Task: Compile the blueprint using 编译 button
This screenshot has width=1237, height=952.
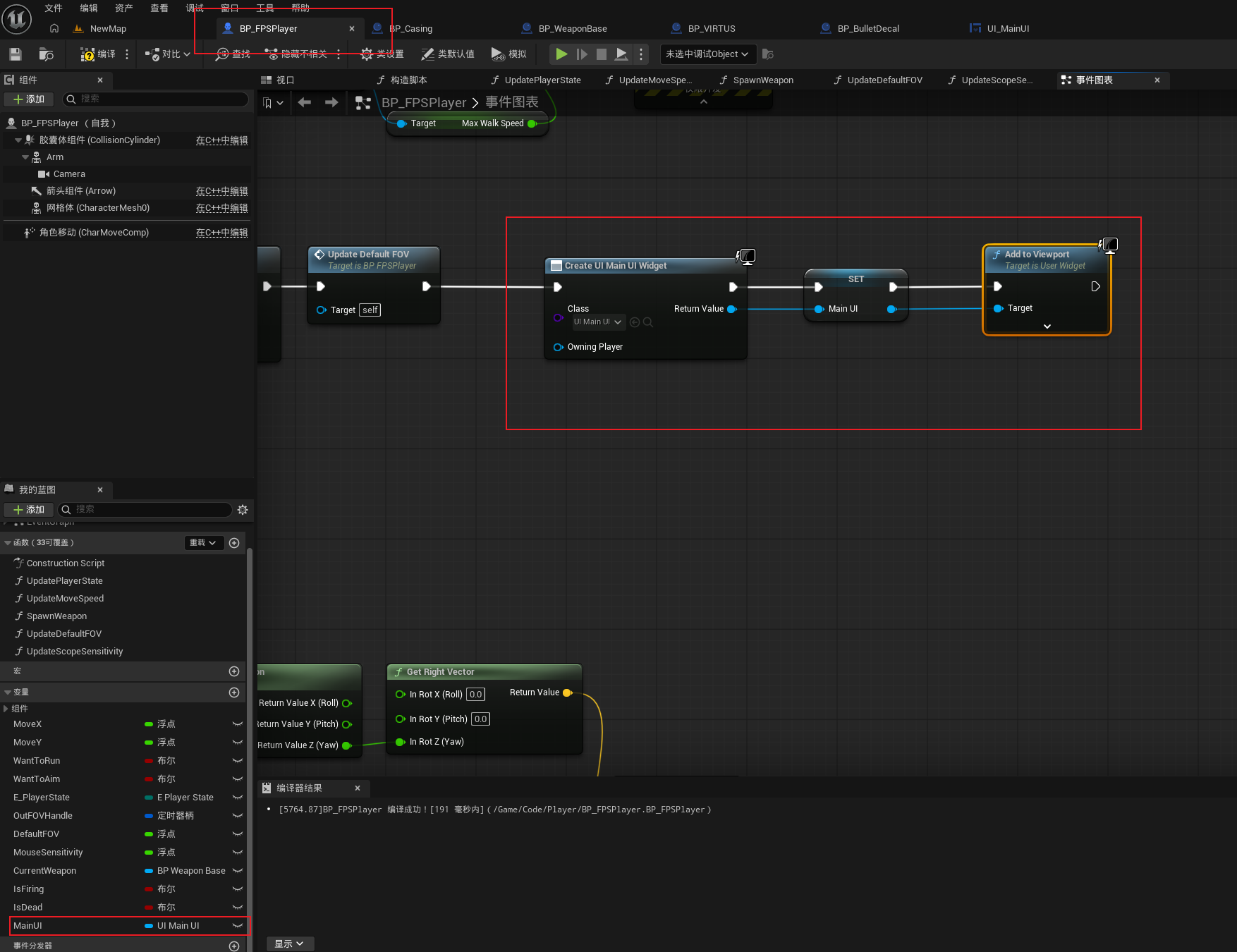Action: pos(98,54)
